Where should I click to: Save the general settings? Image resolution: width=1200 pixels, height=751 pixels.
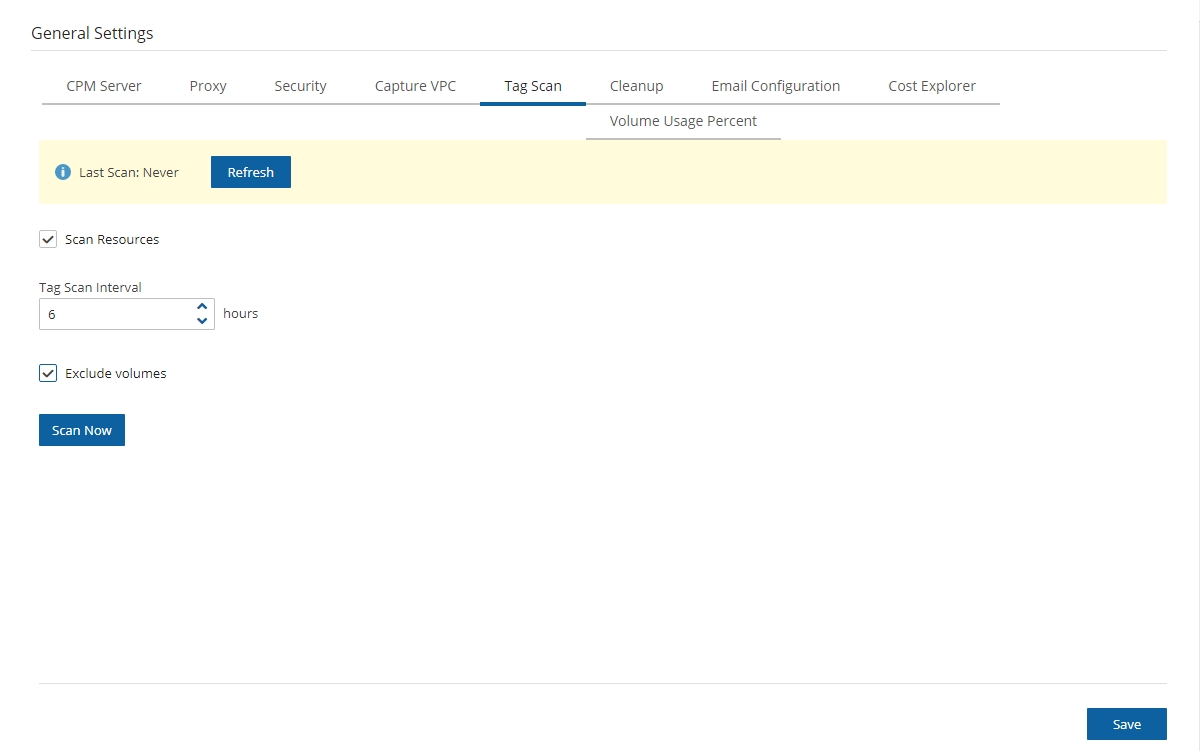coord(1126,725)
